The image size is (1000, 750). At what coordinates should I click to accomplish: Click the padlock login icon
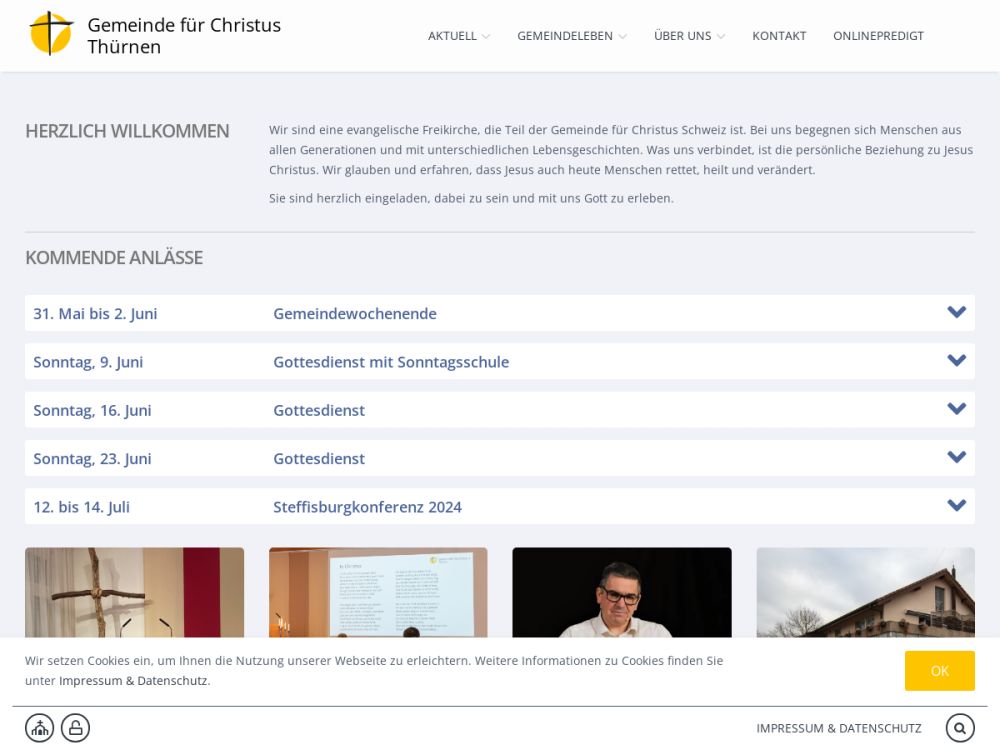click(75, 728)
